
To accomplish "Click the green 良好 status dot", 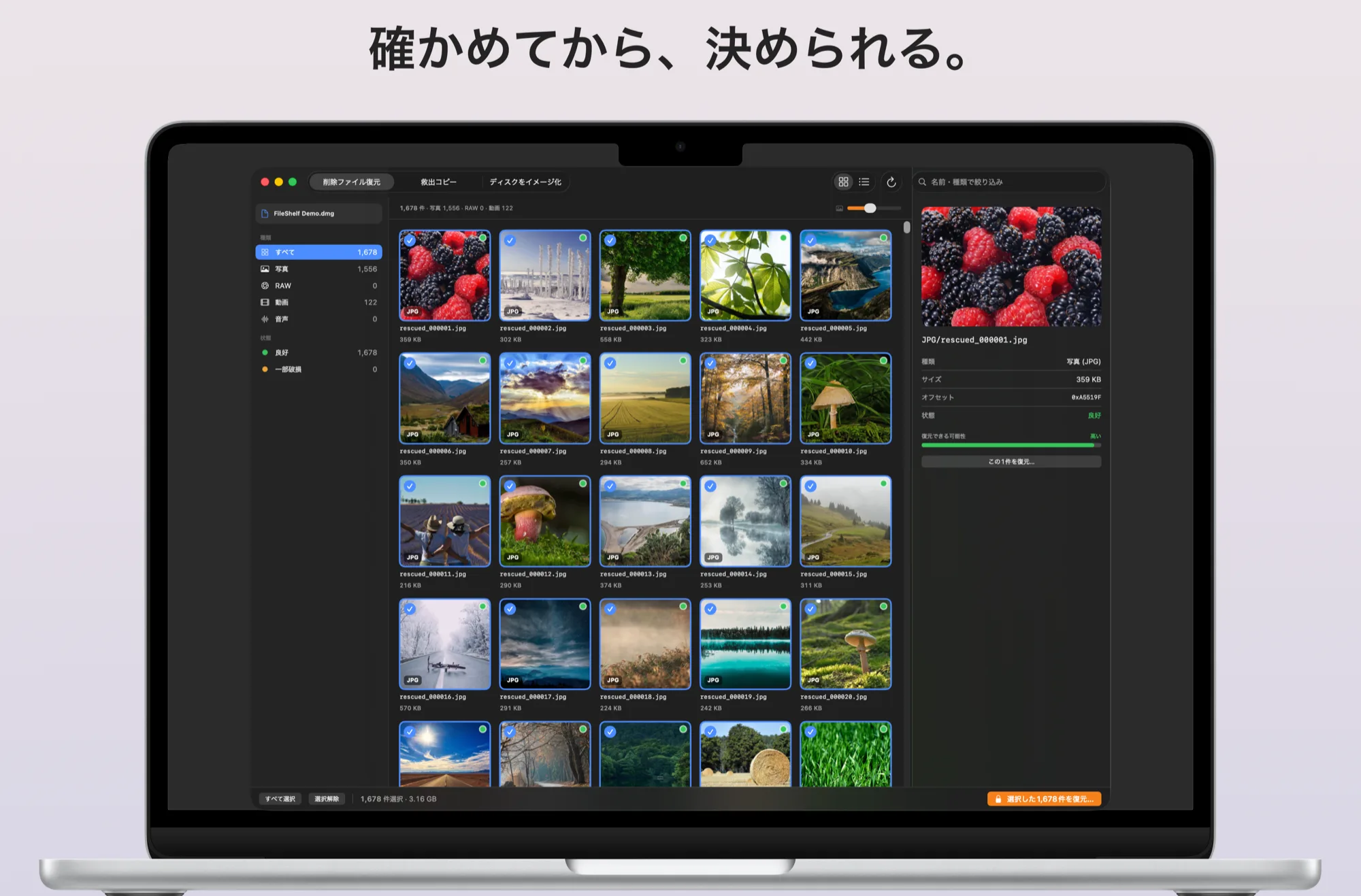I will 265,352.
